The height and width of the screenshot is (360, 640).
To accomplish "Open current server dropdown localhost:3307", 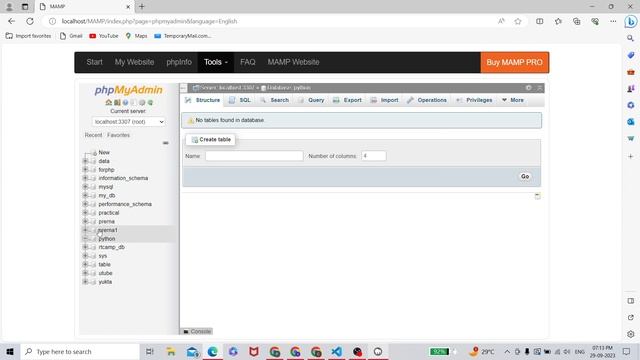I will (129, 122).
